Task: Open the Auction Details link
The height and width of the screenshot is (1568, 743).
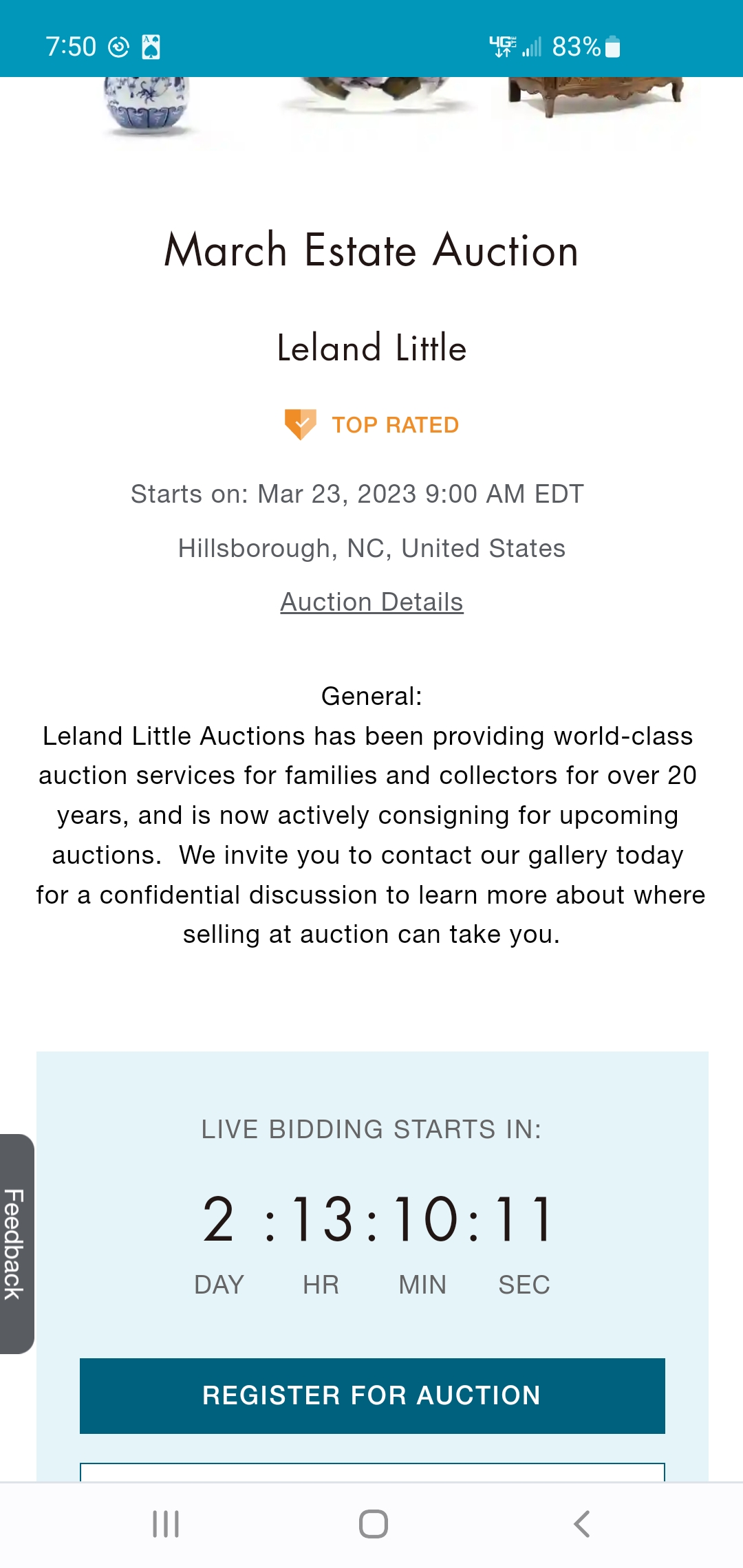Action: [x=371, y=602]
